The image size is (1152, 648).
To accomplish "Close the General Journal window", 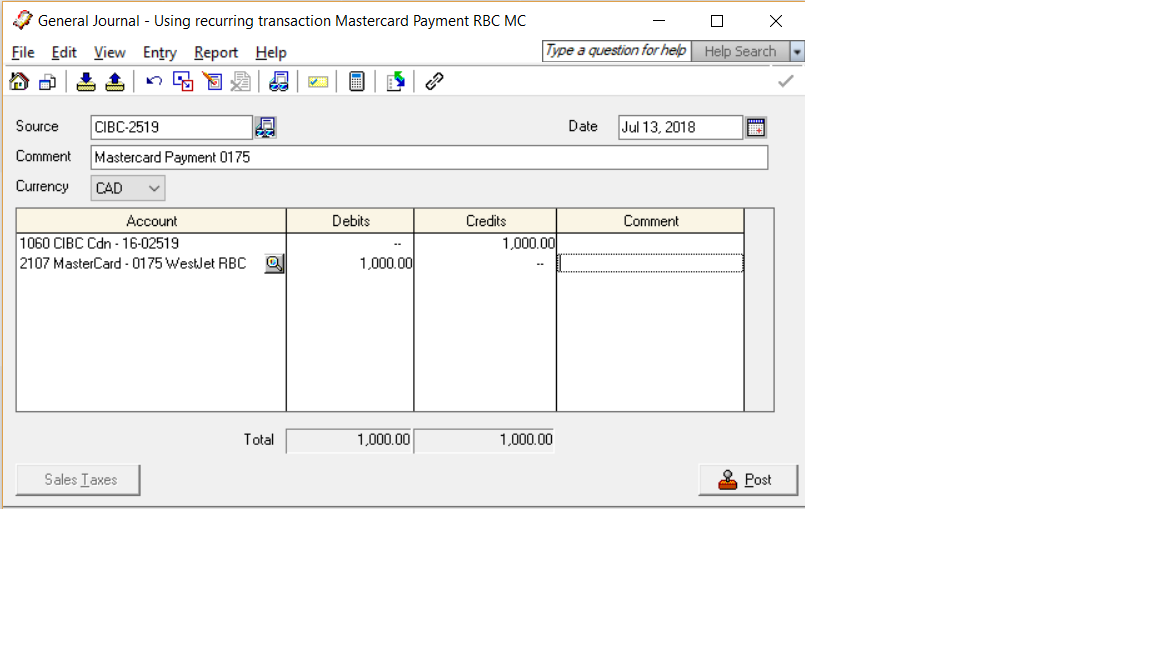I will 776,21.
